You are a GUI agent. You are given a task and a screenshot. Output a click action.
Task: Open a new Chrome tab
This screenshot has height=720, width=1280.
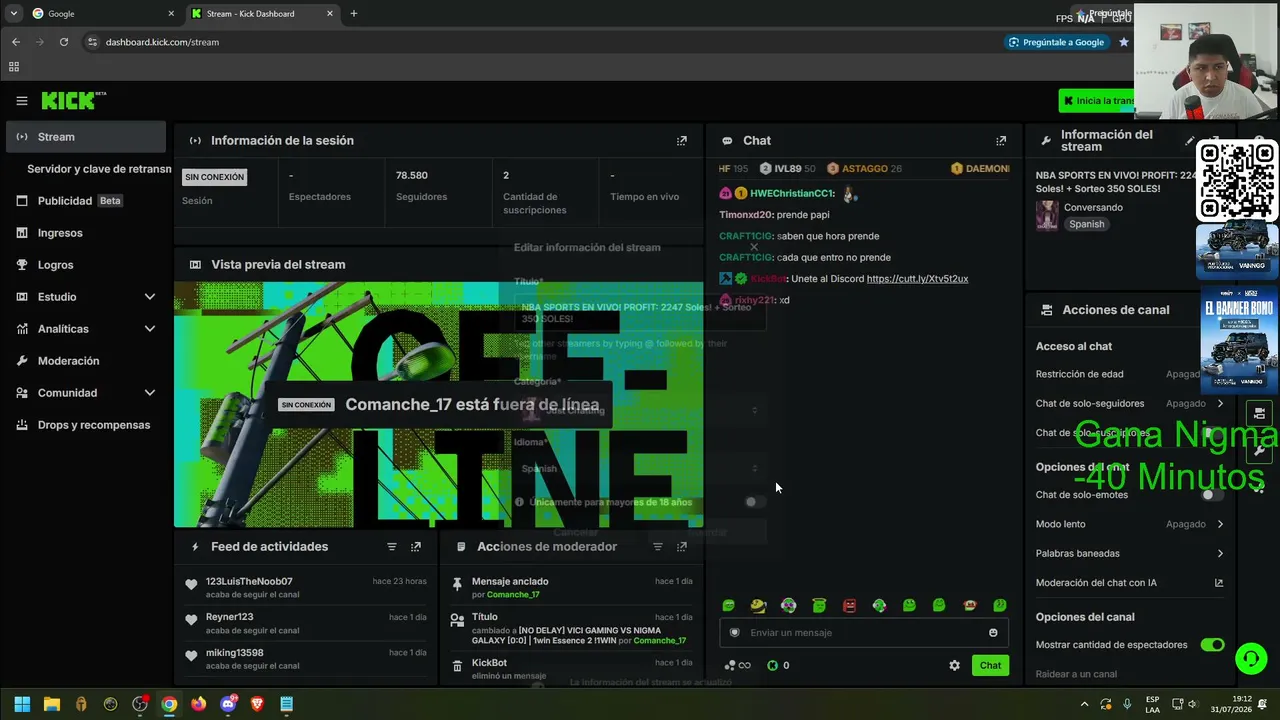[354, 14]
